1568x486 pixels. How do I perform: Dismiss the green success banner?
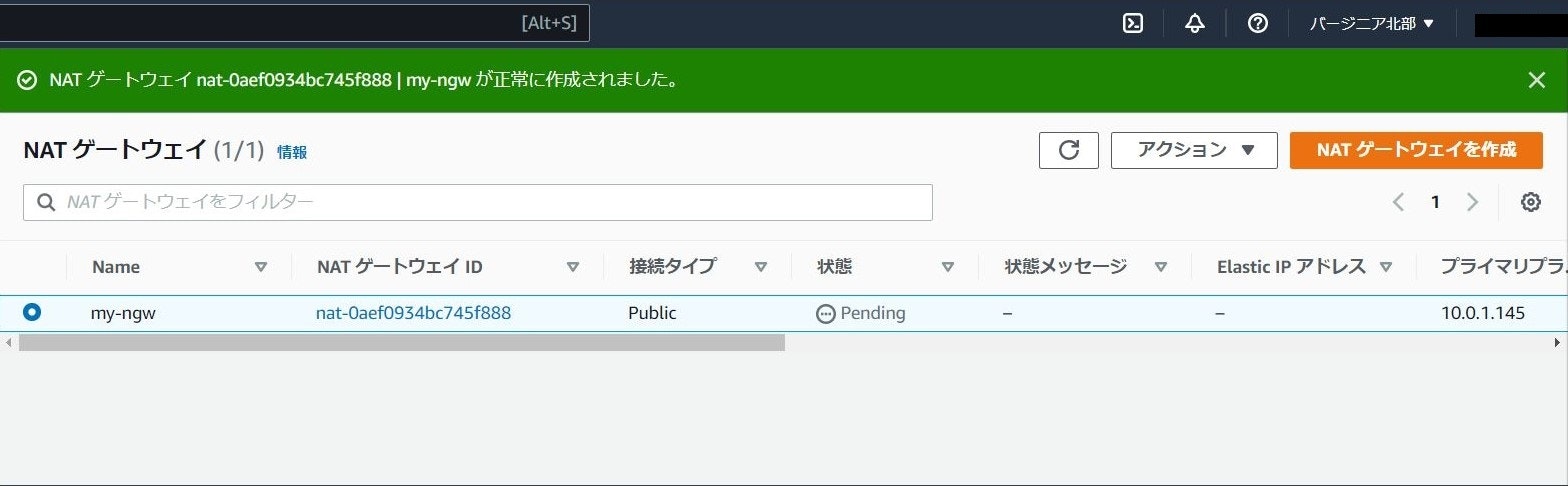(x=1537, y=80)
